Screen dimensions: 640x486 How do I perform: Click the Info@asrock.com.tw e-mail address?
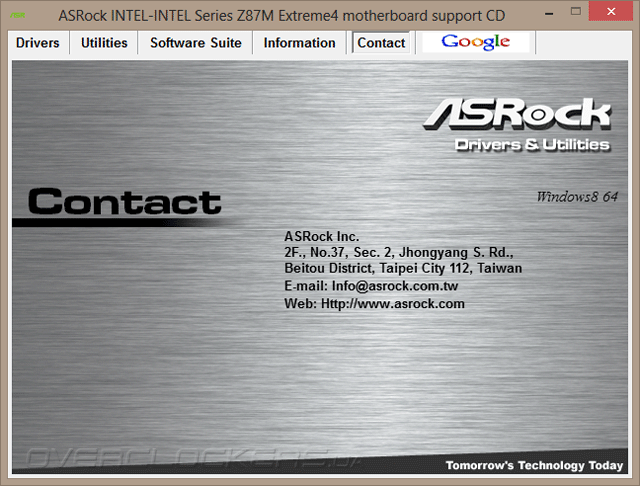click(395, 286)
